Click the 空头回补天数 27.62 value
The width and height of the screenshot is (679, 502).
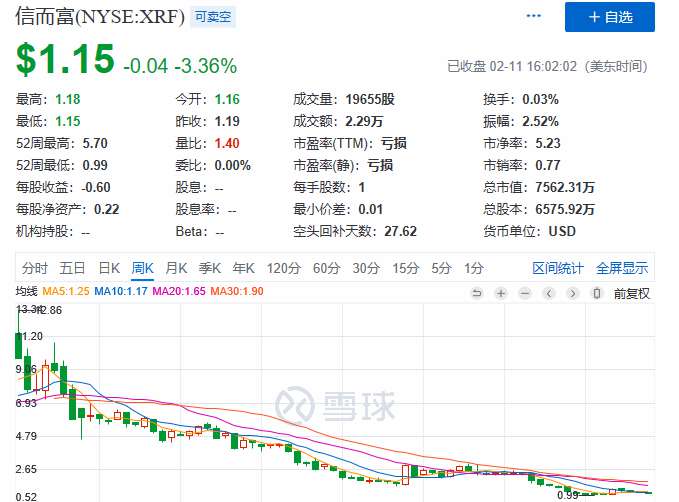(x=400, y=231)
